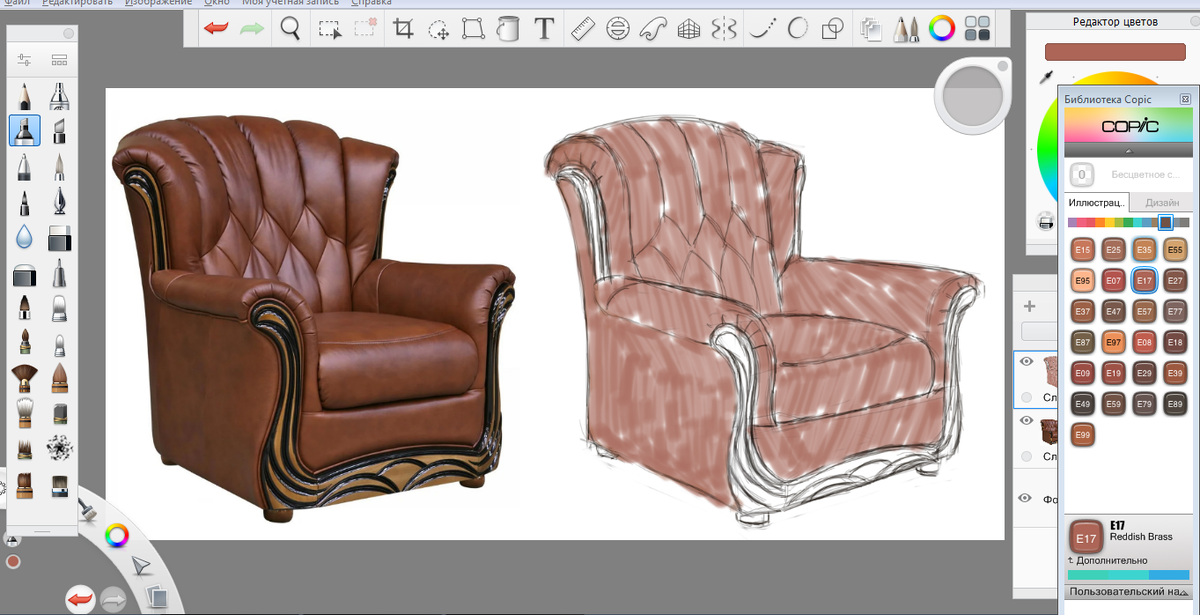Screen dimensions: 1200x615
Task: Select the Flood Fill bucket tool
Action: [508, 29]
